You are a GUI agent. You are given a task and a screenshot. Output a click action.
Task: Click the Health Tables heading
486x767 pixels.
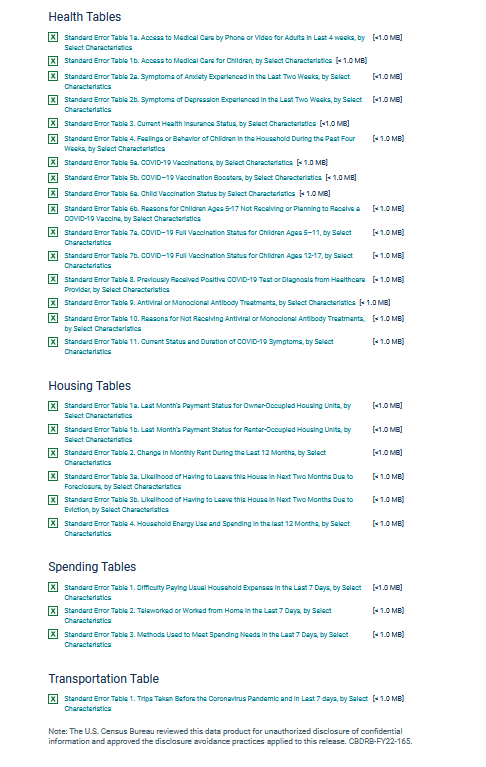(85, 17)
